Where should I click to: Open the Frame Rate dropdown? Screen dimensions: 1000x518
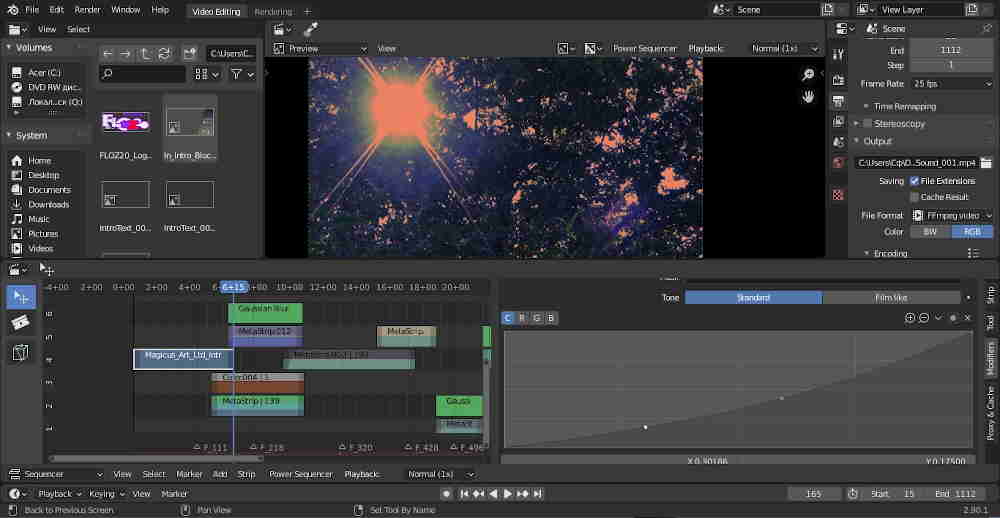[x=951, y=84]
